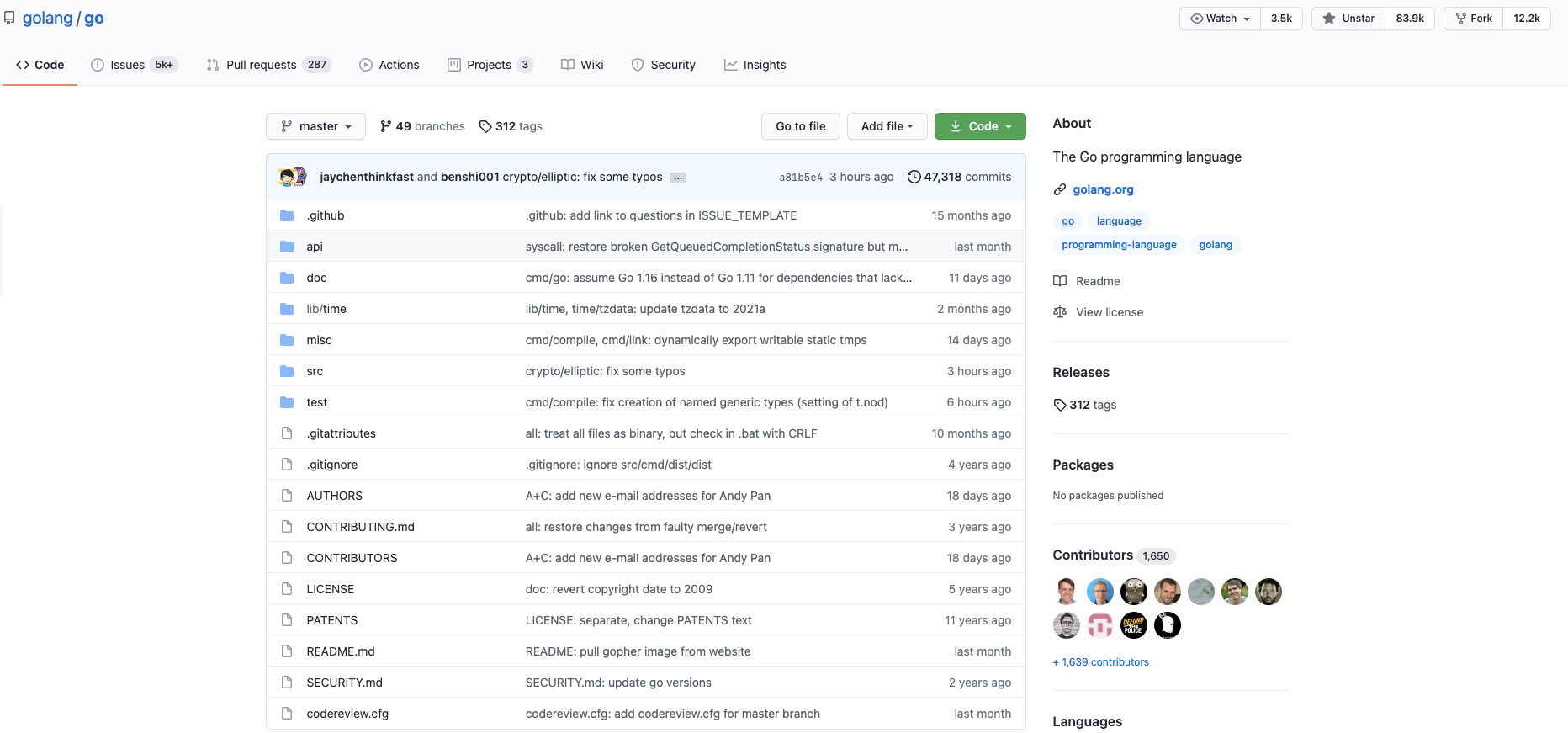
Task: Fork the repository
Action: (1474, 19)
